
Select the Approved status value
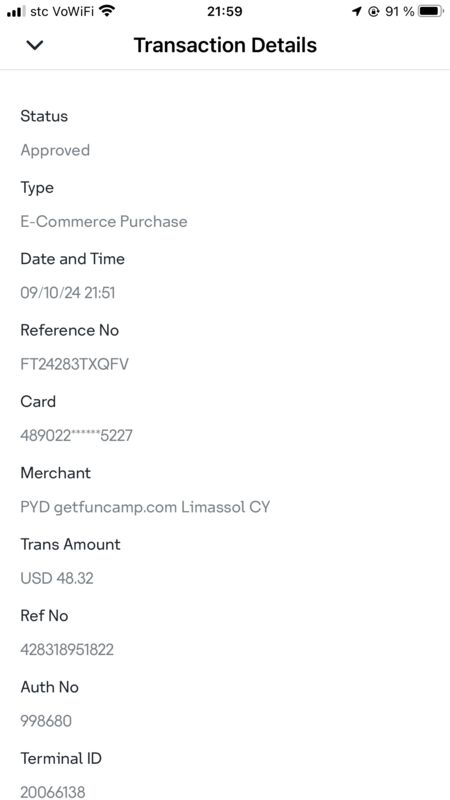point(55,150)
